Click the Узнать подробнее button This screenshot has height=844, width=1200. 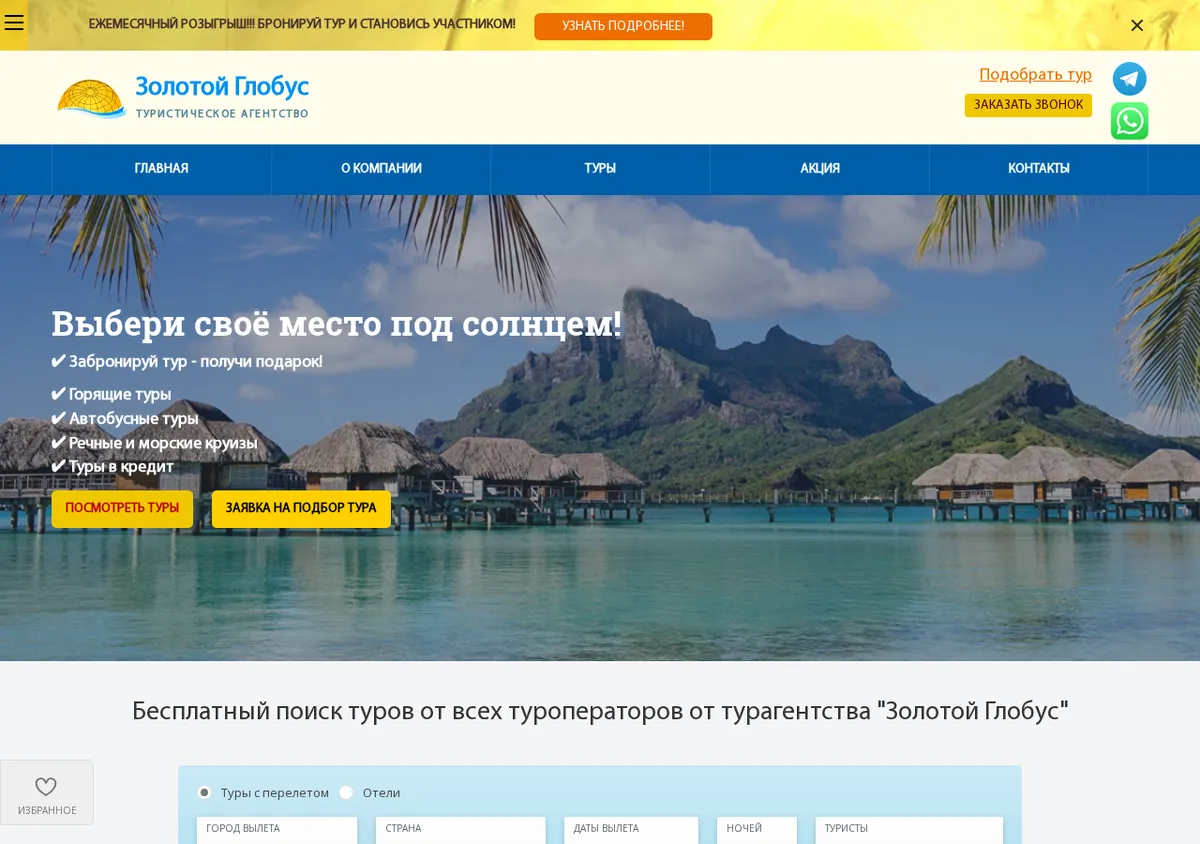point(623,26)
